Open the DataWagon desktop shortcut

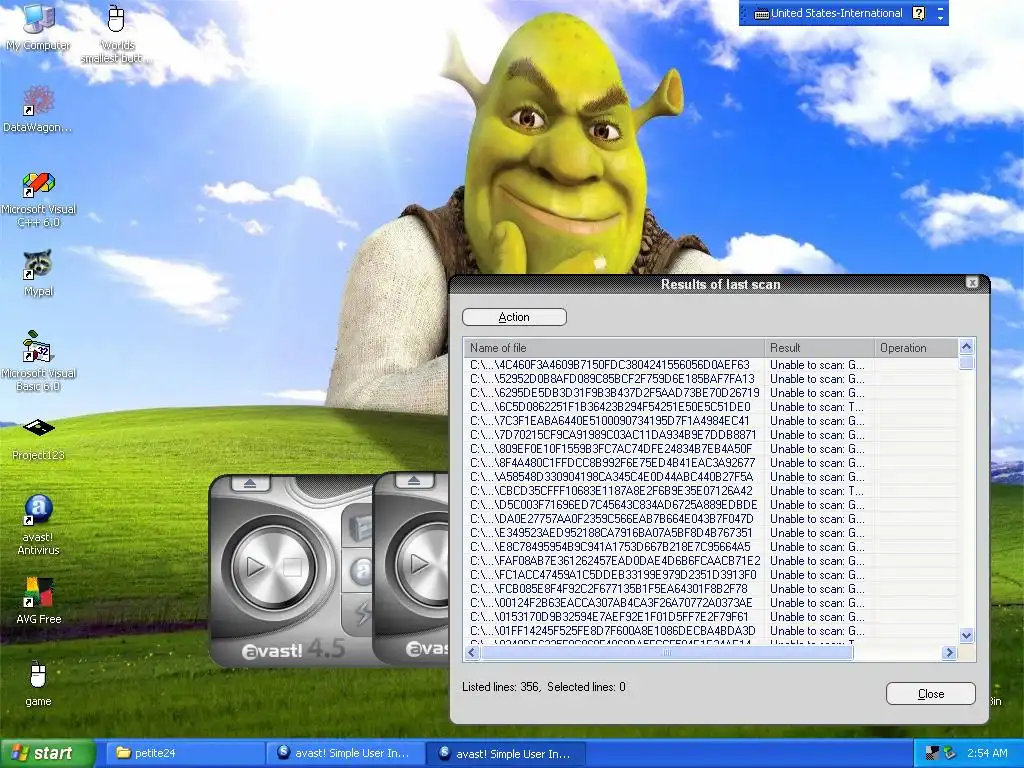38,110
